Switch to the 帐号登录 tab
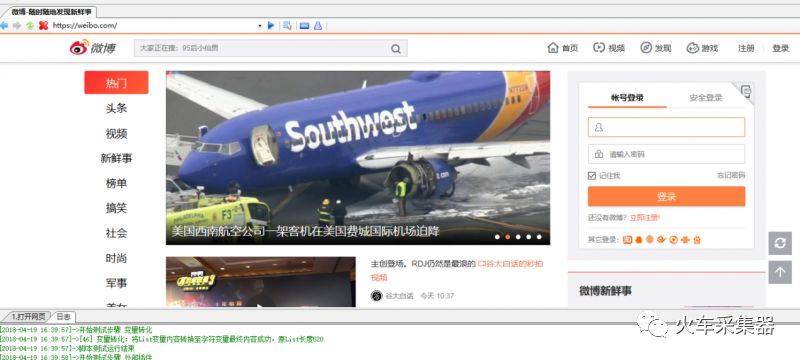 tap(627, 98)
